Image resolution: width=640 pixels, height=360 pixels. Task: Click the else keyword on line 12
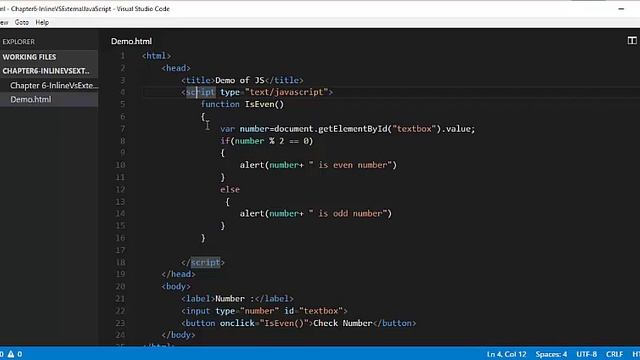pos(230,189)
